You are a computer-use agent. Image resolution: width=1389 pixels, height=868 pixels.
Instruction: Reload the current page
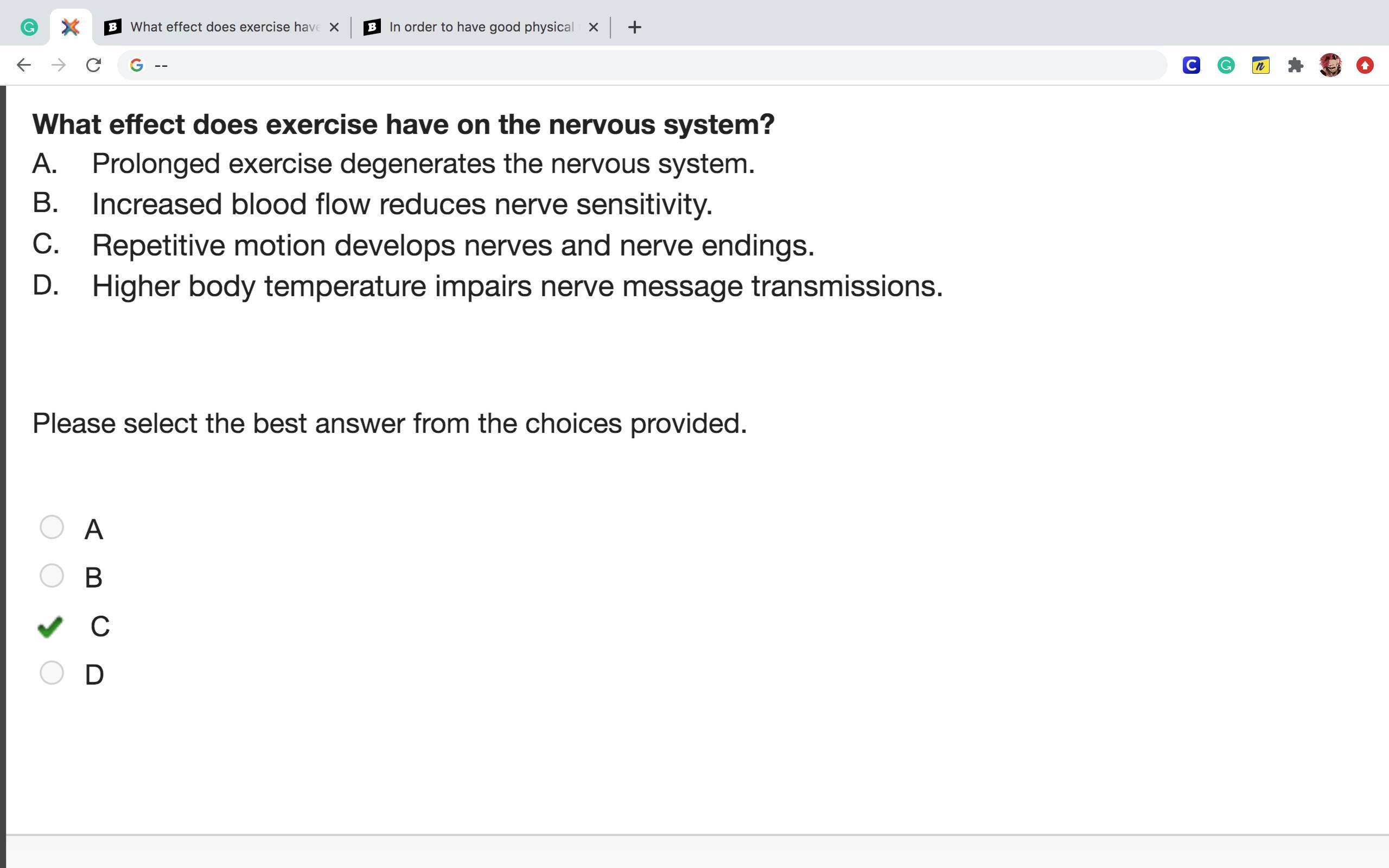point(93,65)
